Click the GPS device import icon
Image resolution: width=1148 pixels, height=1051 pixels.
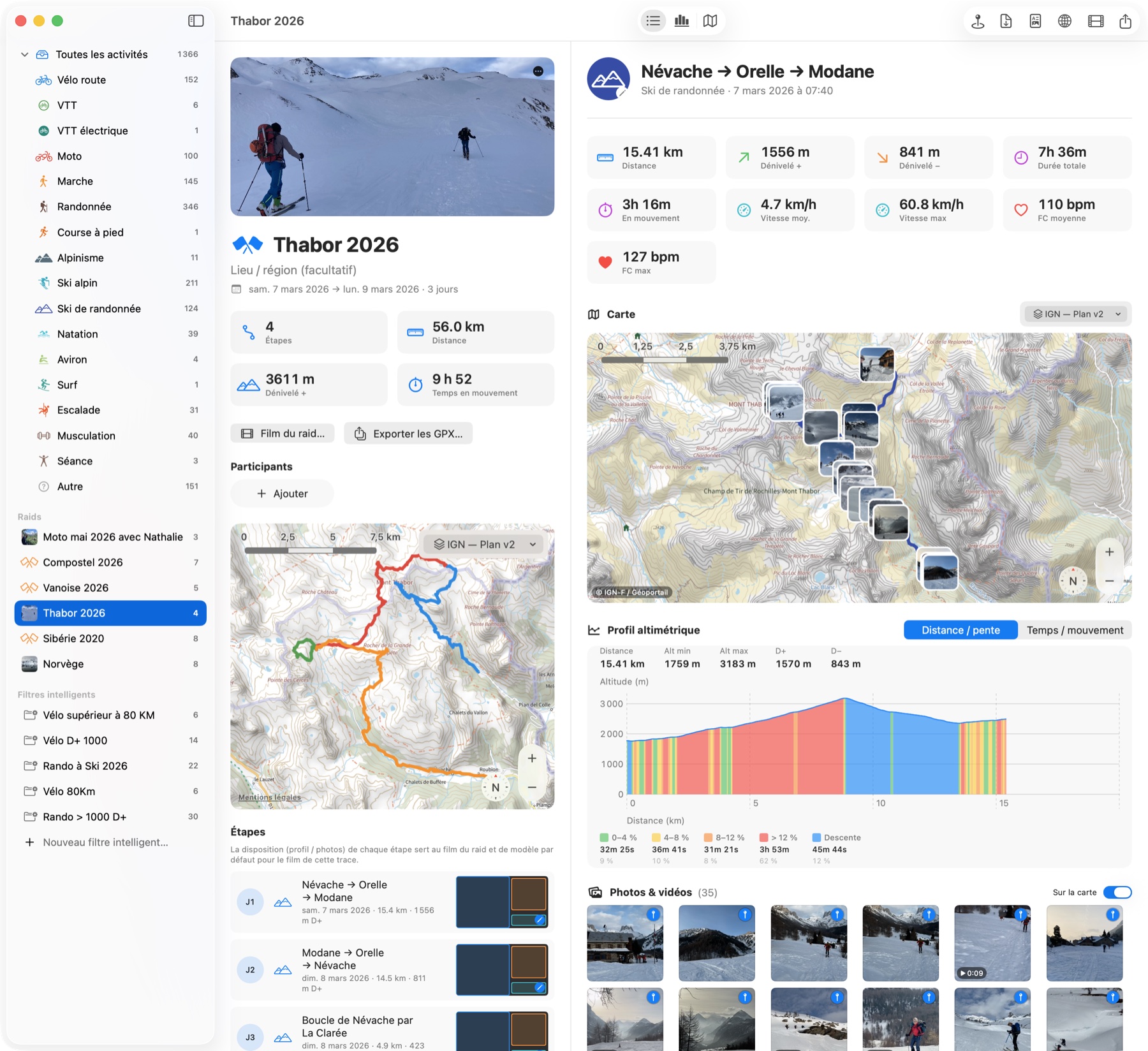(x=978, y=21)
